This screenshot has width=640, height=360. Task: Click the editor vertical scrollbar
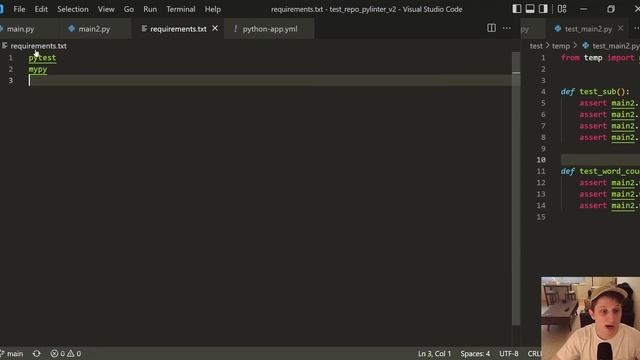pyautogui.click(x=516, y=188)
